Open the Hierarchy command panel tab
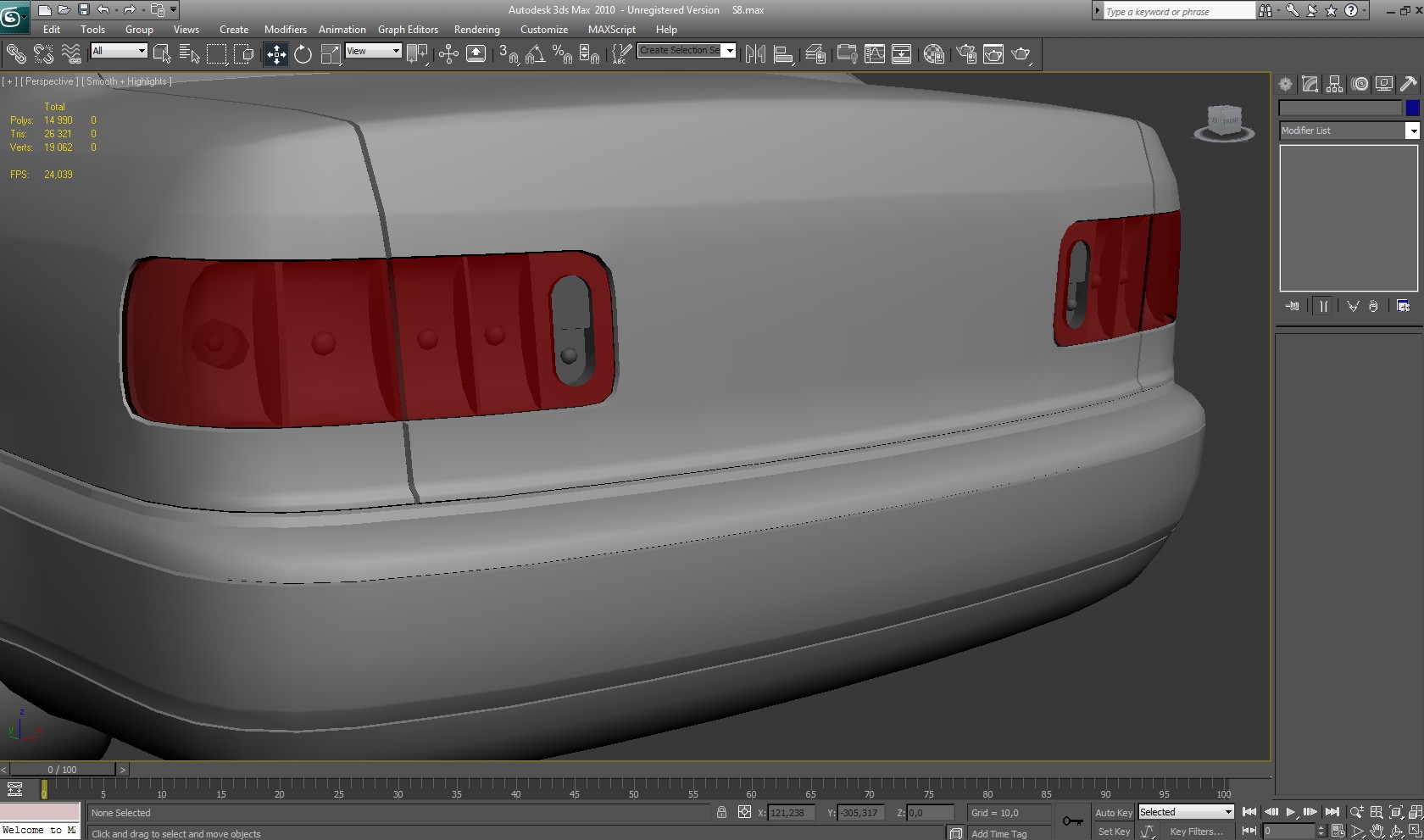 (1335, 84)
